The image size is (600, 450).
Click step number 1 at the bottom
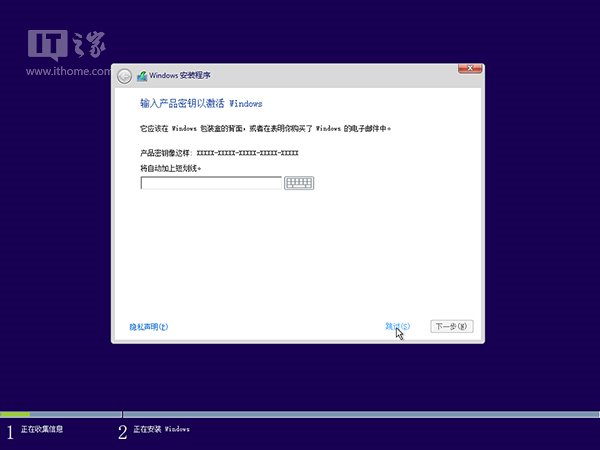click(10, 431)
